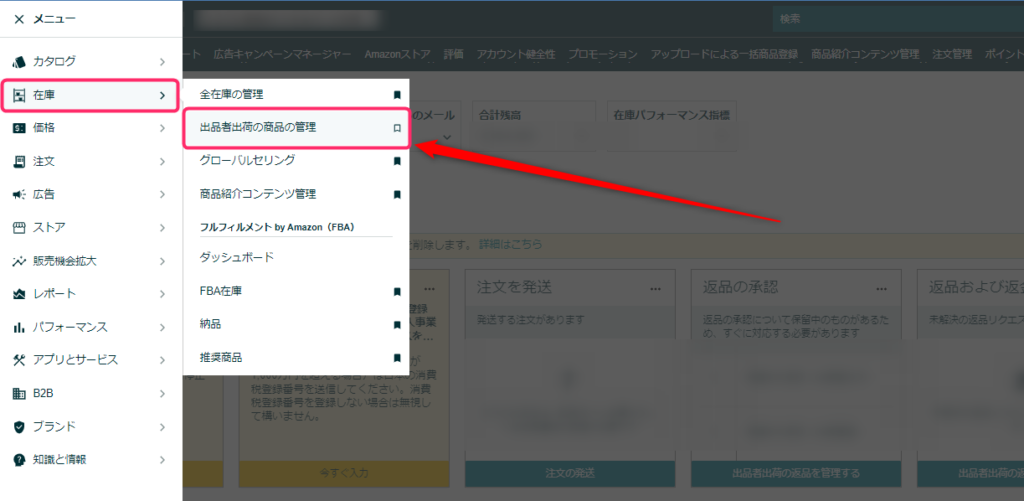Click the 注文の発送 button
Image resolution: width=1024 pixels, height=501 pixels.
click(x=570, y=474)
